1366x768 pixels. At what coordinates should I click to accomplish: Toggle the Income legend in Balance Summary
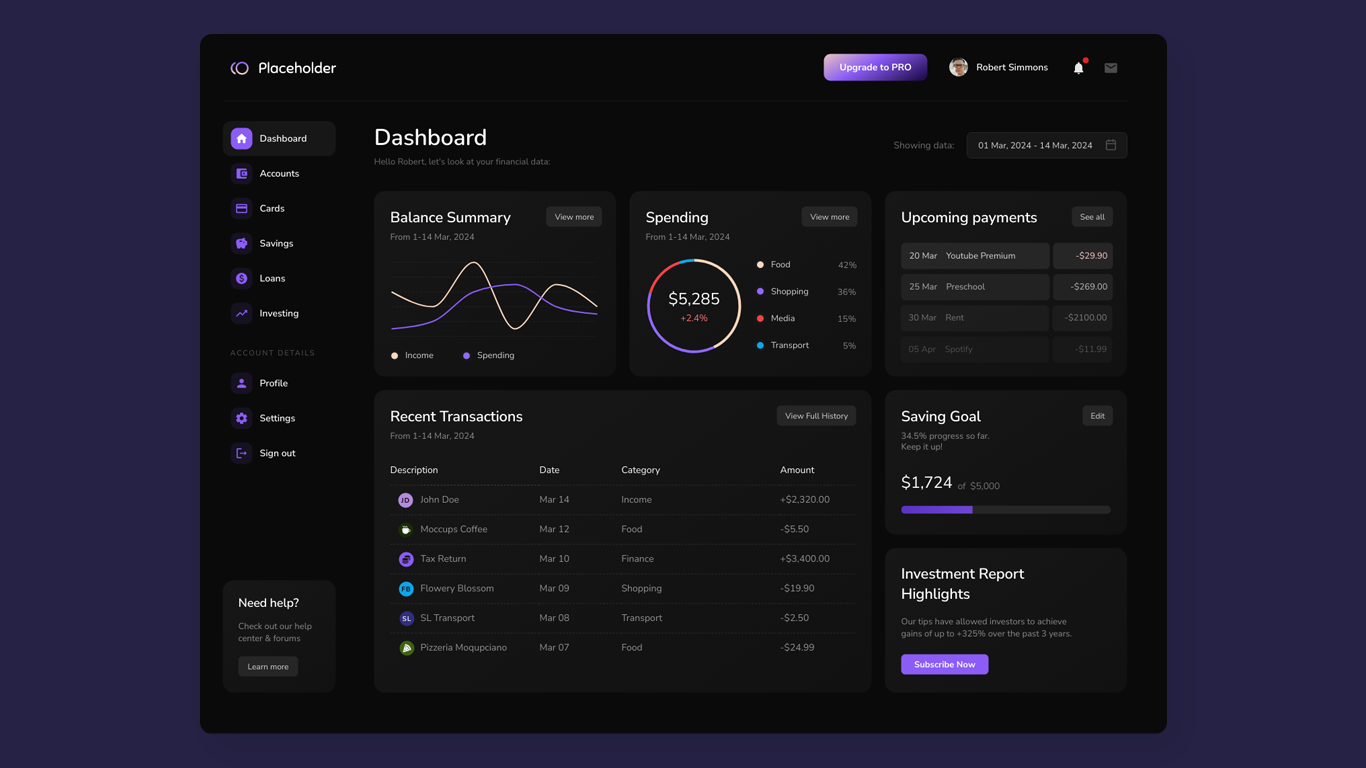tap(412, 355)
